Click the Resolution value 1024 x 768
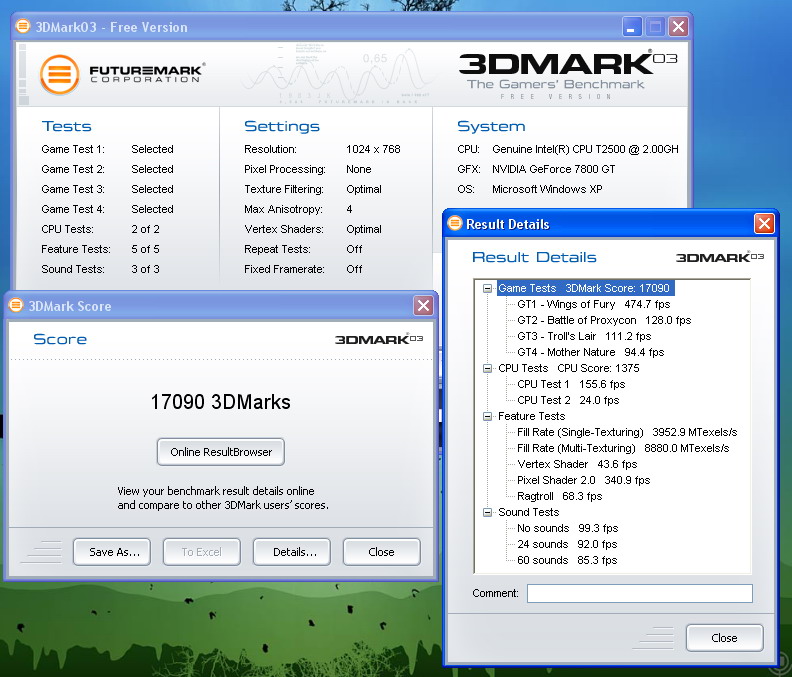792x677 pixels. (x=373, y=149)
